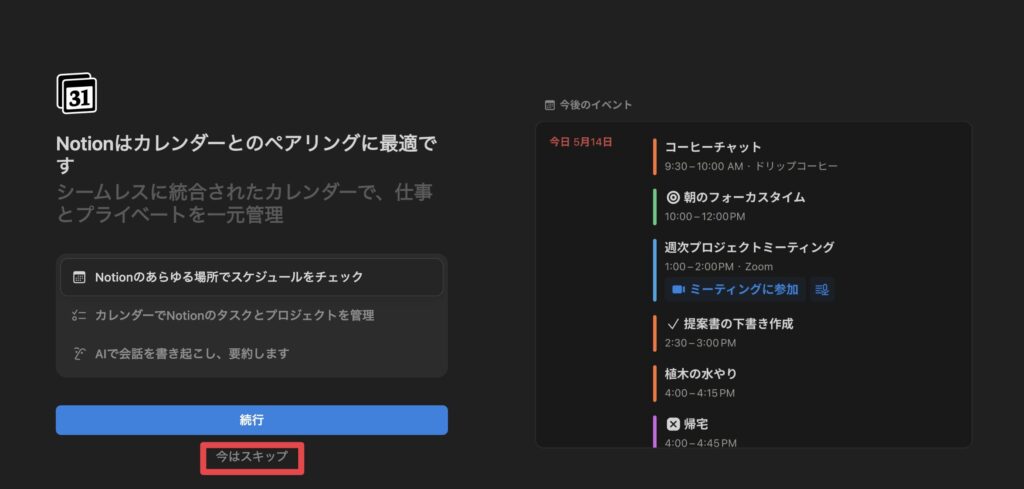Click the 4:00–4:15PM time text
The height and width of the screenshot is (489, 1024).
pyautogui.click(x=699, y=393)
